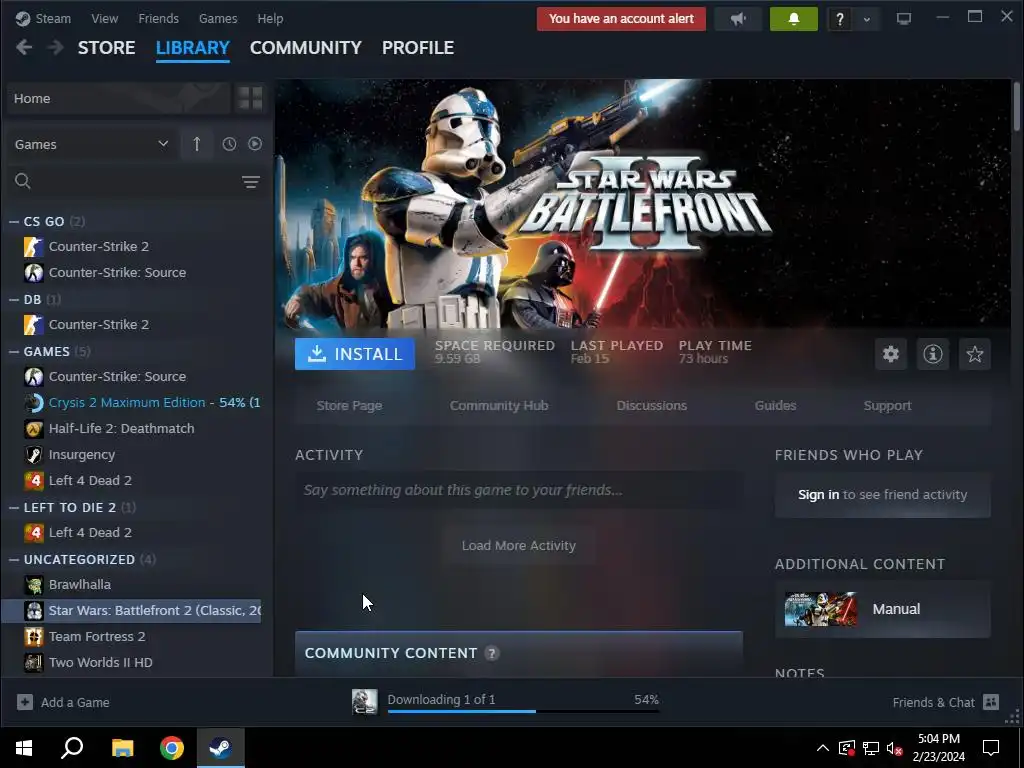Open Friends & Chat icon

point(991,702)
